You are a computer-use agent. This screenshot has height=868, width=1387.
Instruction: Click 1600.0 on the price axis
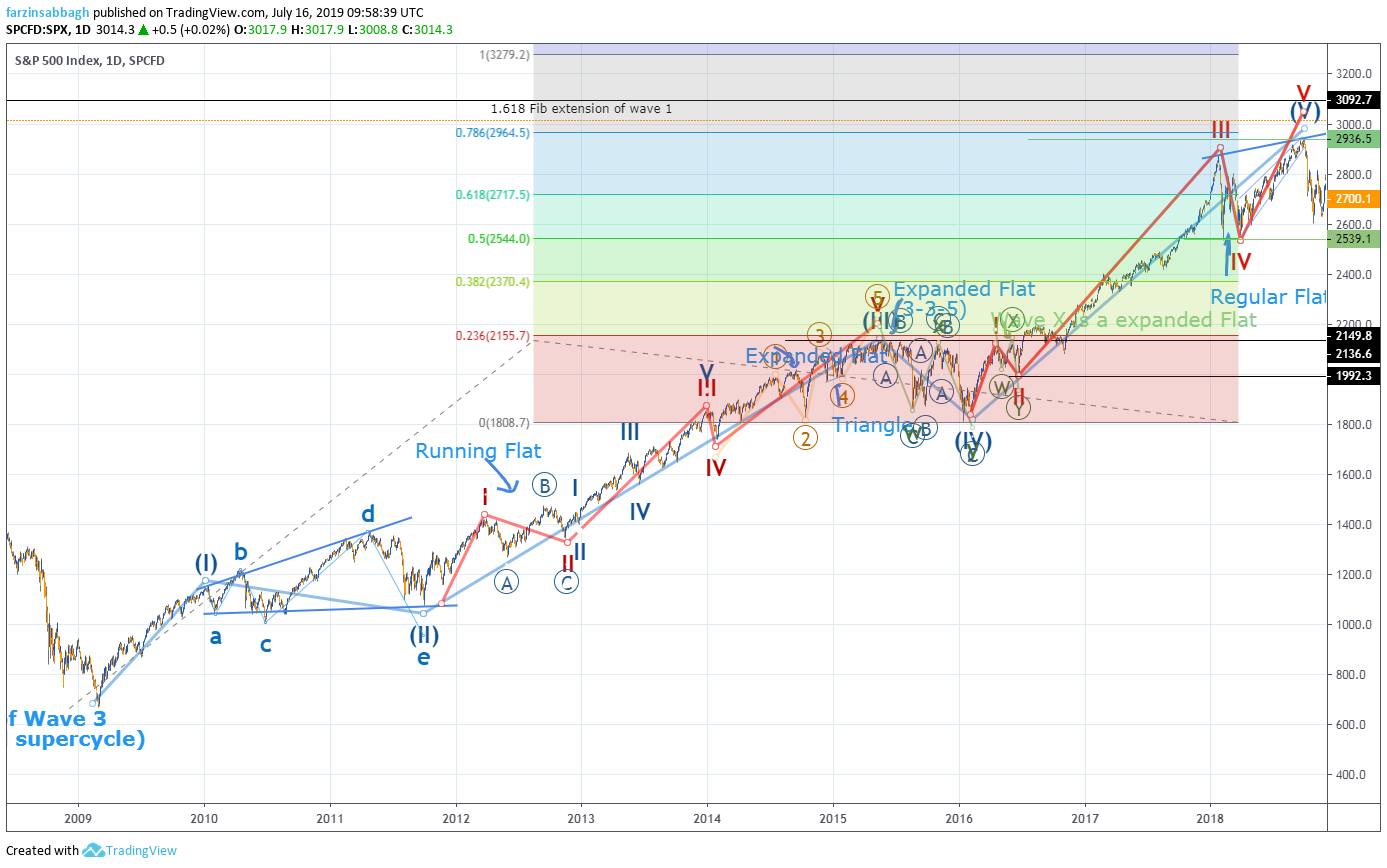1352,475
